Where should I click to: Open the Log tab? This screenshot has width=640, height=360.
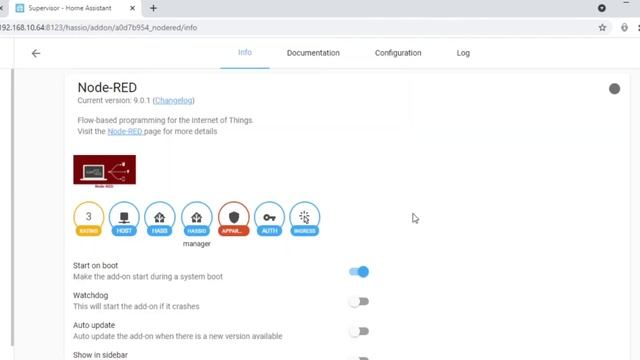pyautogui.click(x=463, y=53)
